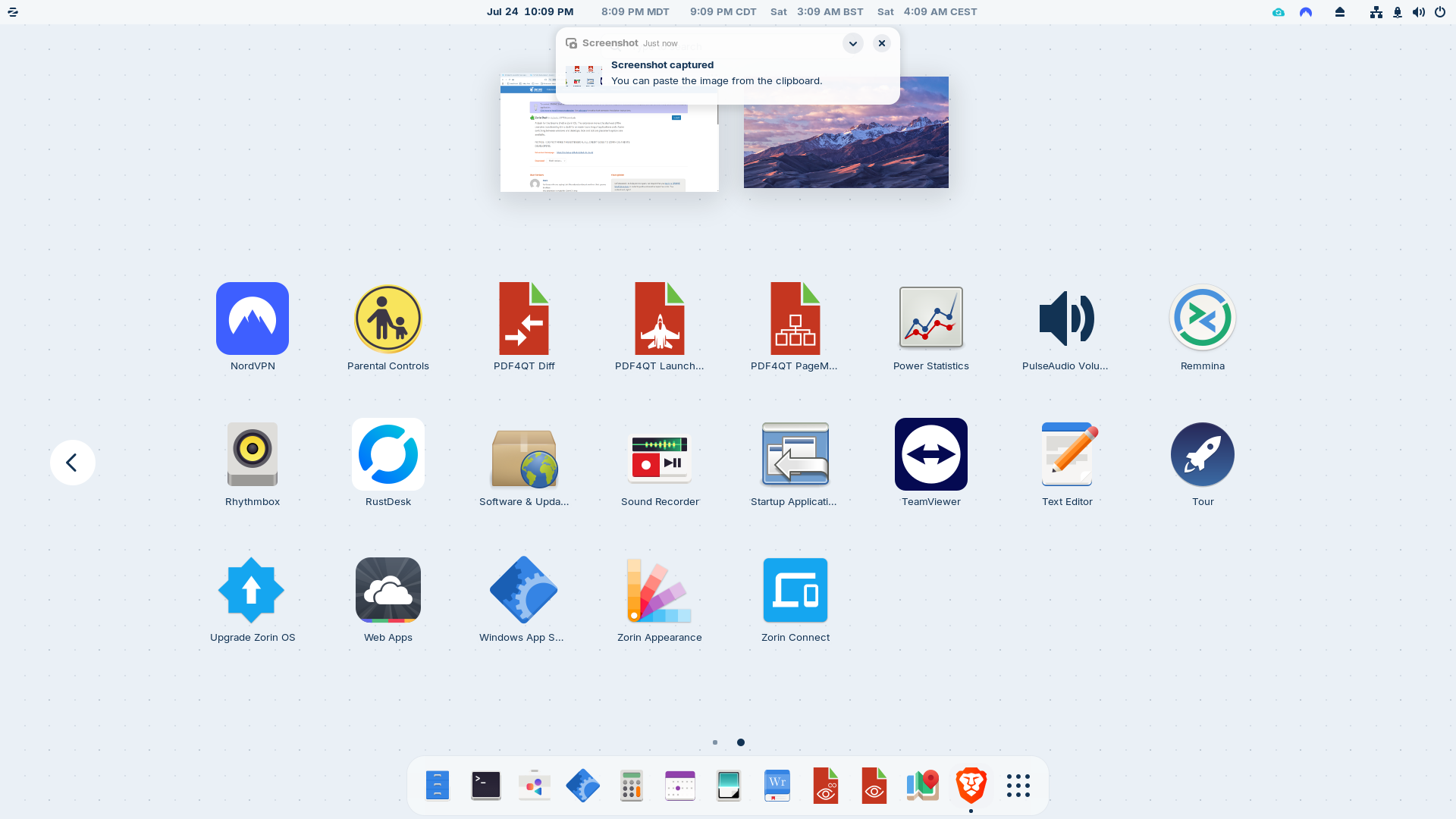Open PDF4QT Diff
1456x819 pixels.
coord(524,318)
